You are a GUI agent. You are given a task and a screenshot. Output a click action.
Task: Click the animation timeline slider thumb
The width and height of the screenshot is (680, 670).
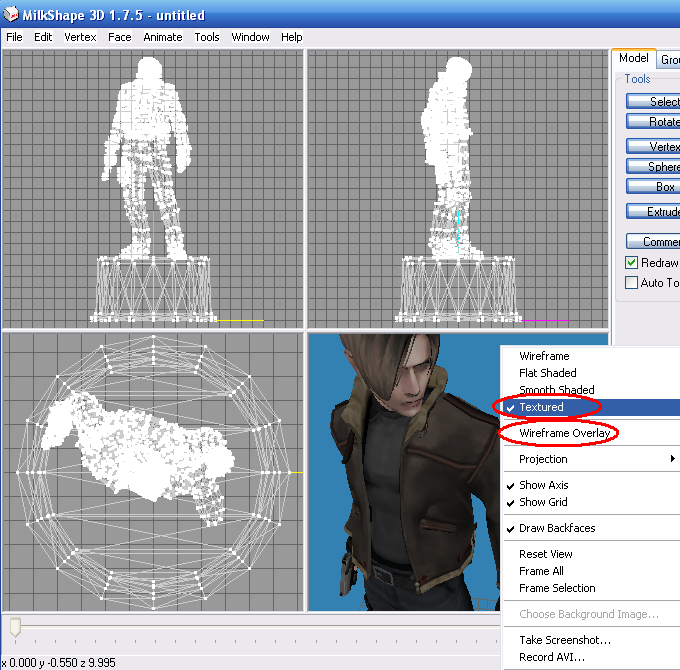pyautogui.click(x=15, y=627)
